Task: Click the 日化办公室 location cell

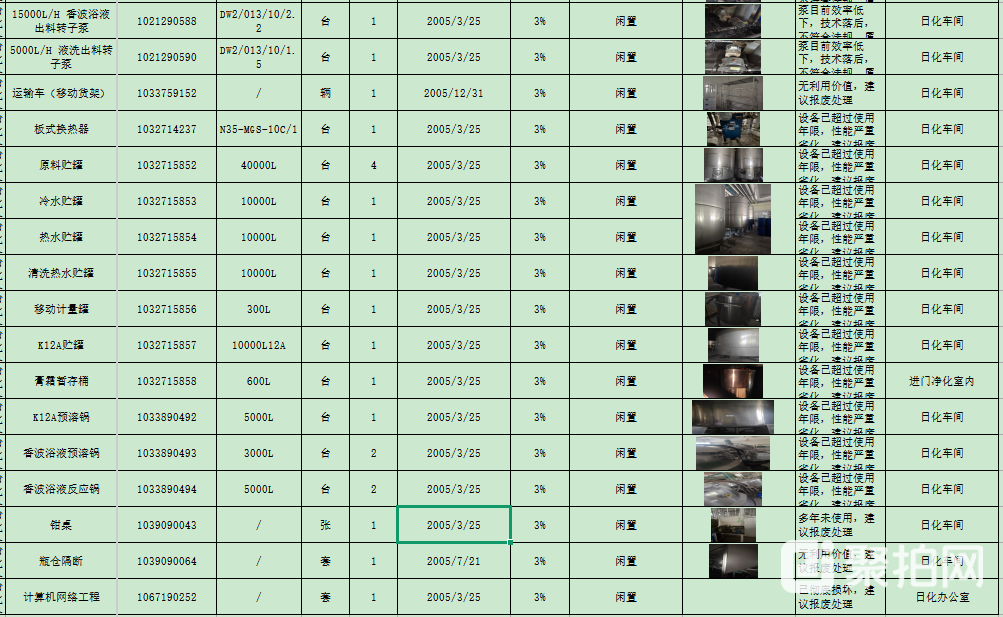Action: pos(941,597)
